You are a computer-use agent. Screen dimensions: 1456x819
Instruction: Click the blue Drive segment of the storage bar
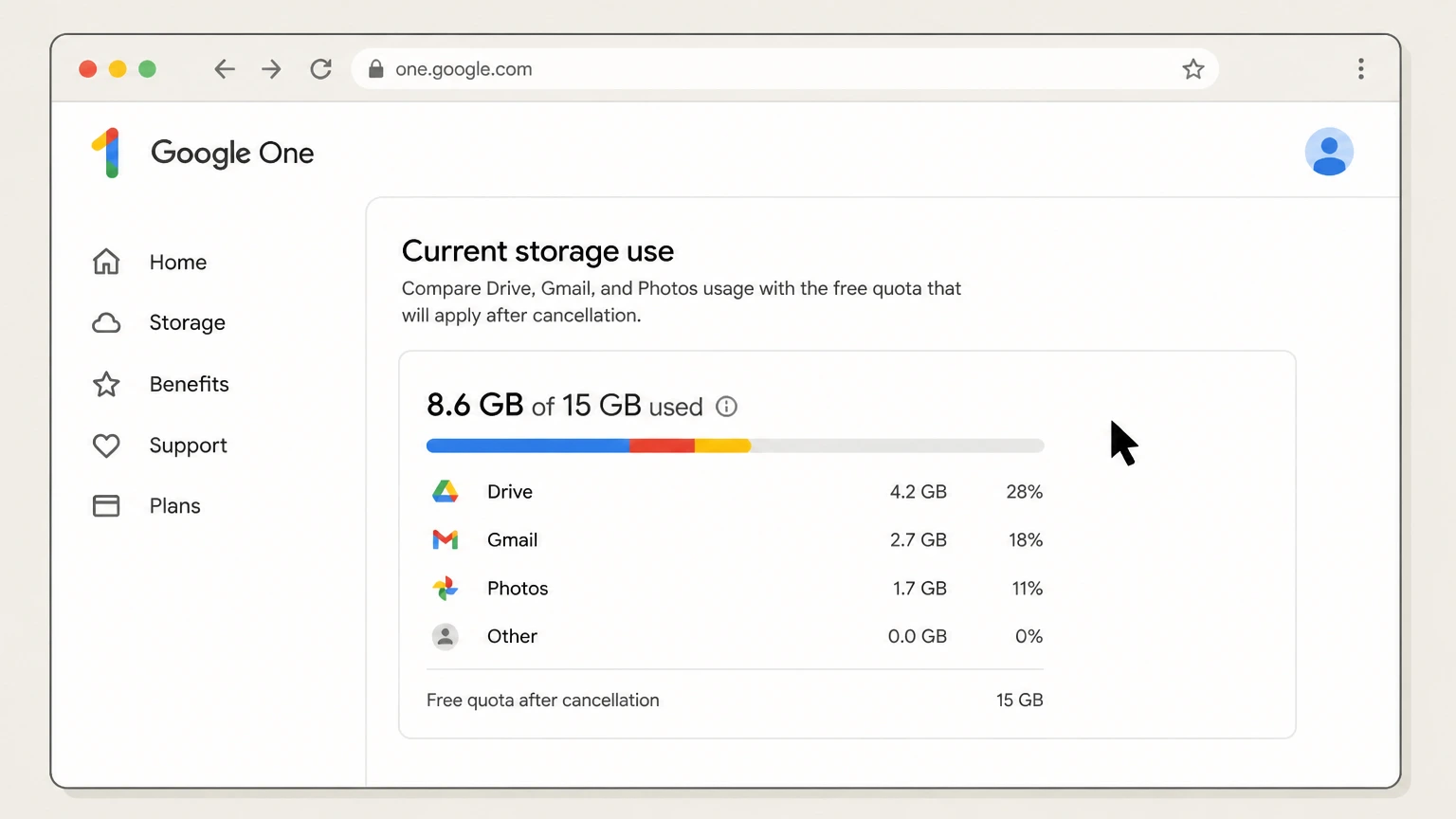[x=528, y=446]
